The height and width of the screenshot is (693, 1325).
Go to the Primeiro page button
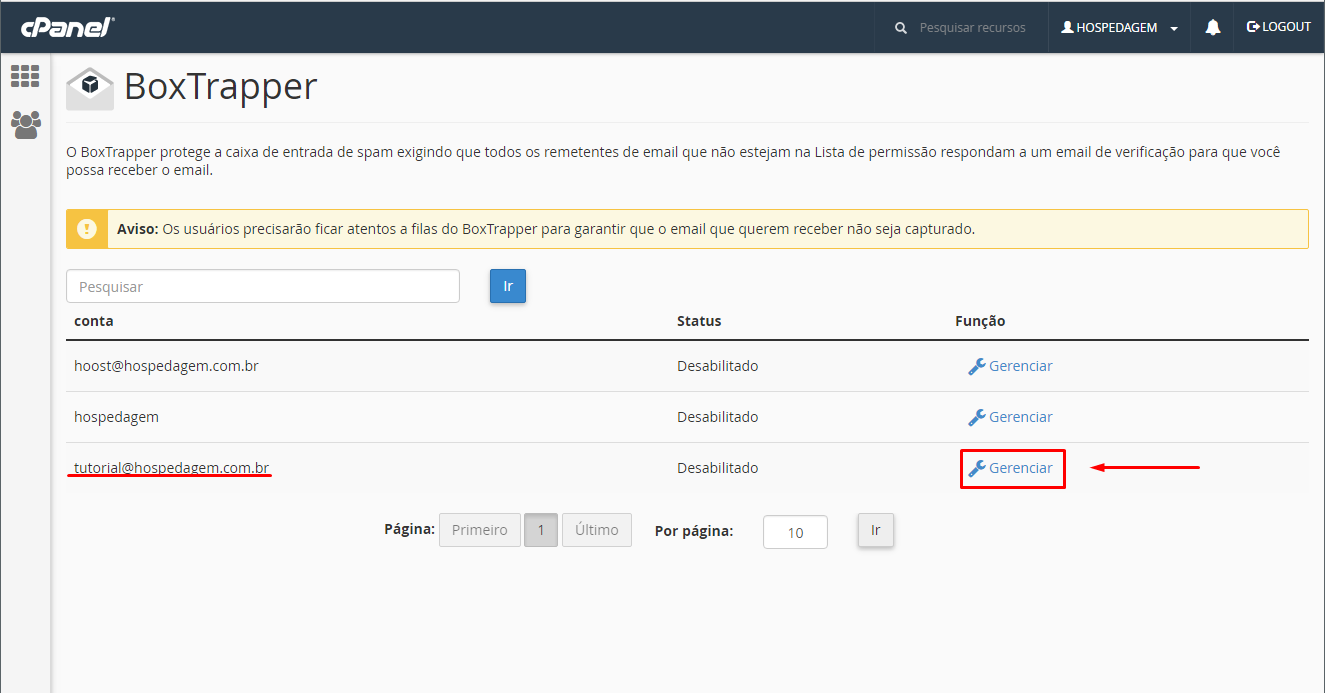(480, 530)
